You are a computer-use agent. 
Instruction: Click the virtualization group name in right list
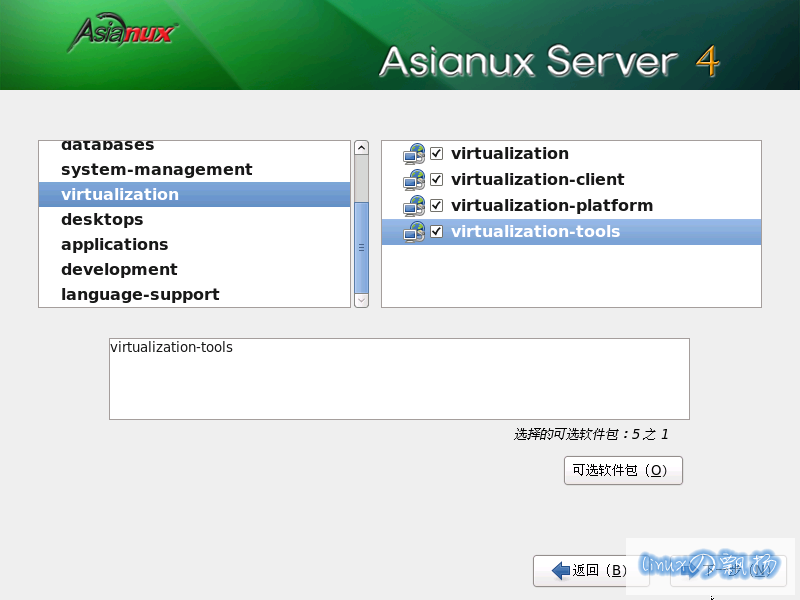[x=510, y=154]
